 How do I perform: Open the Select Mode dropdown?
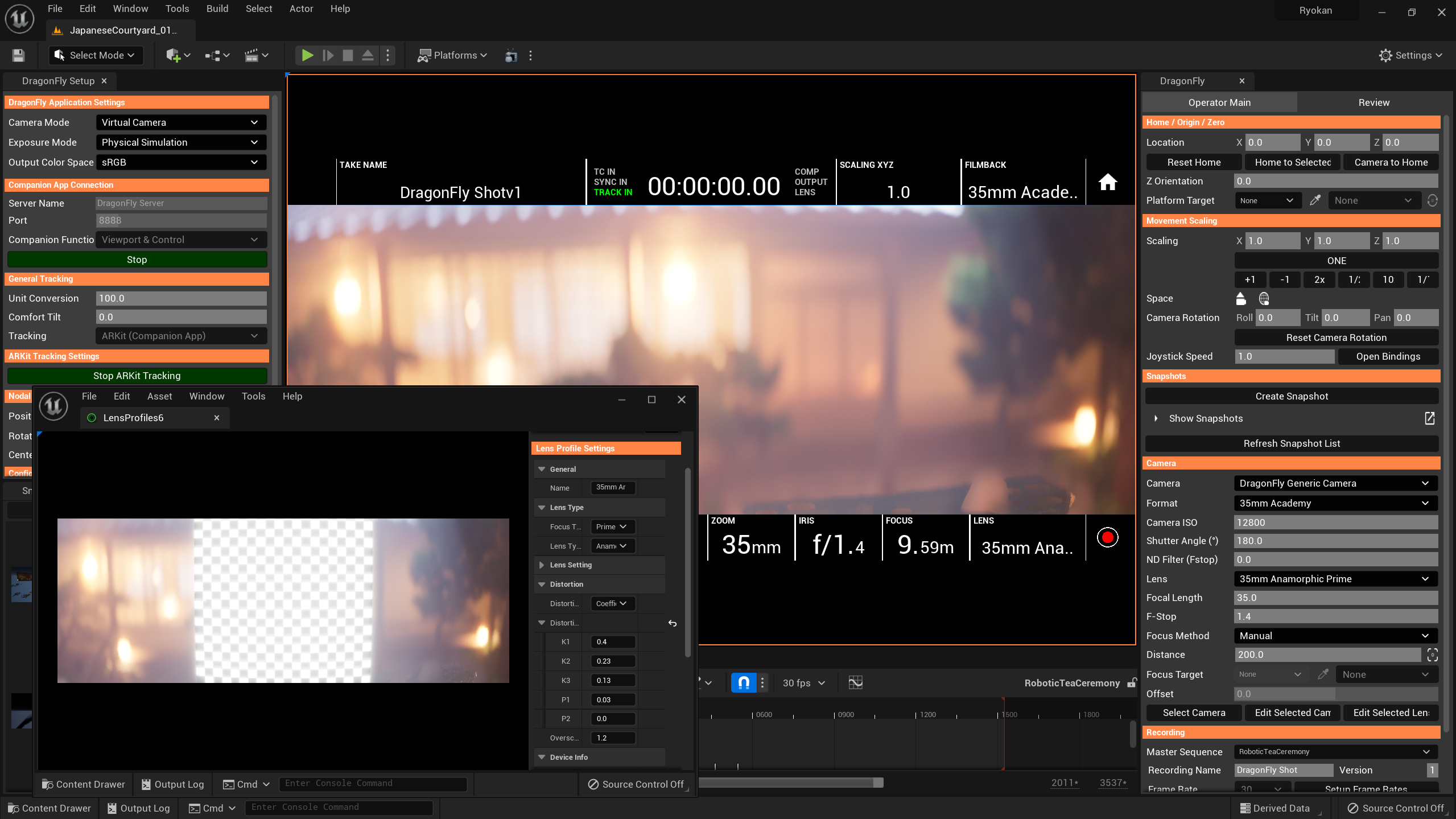click(96, 55)
